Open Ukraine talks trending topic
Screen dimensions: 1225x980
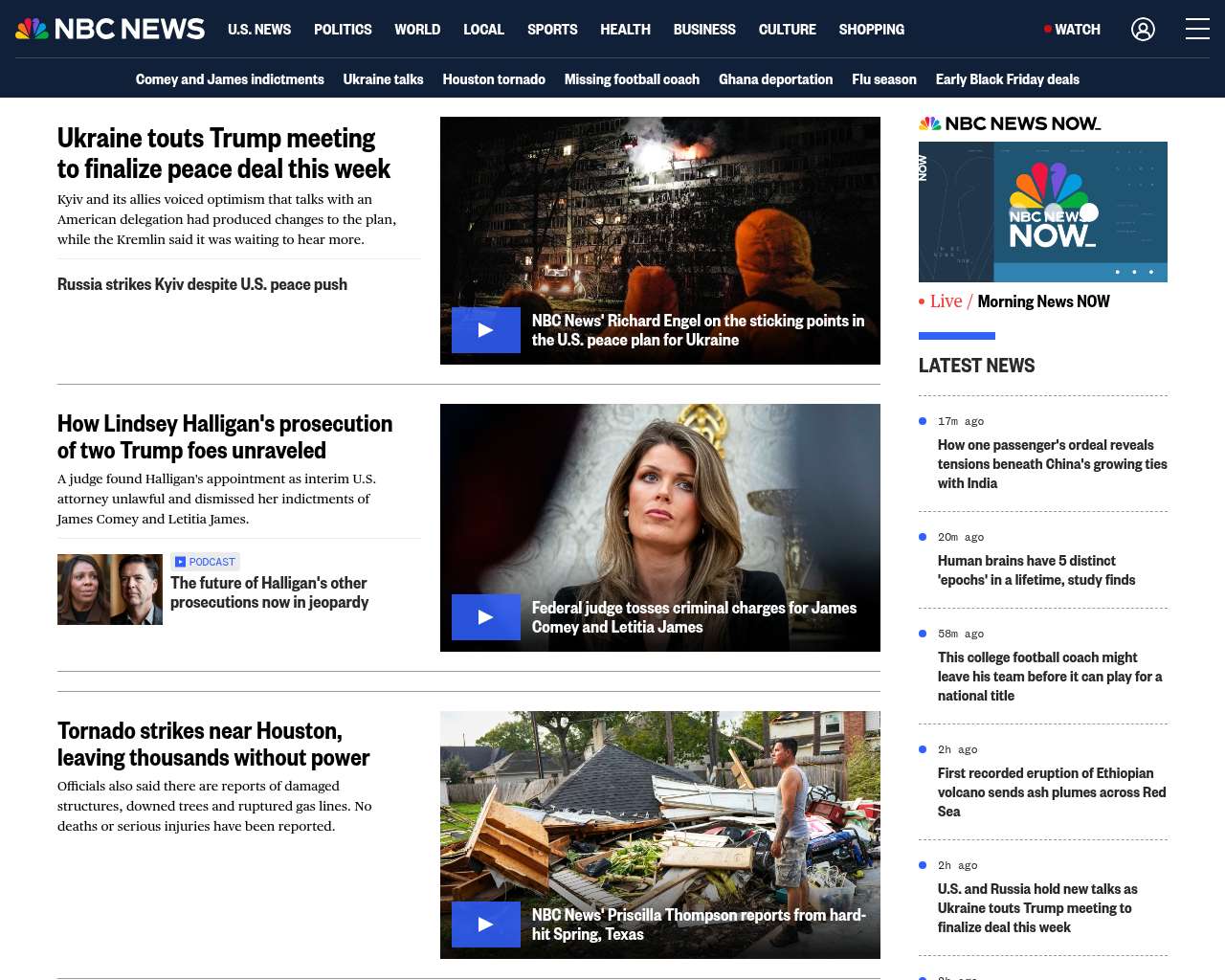click(383, 79)
